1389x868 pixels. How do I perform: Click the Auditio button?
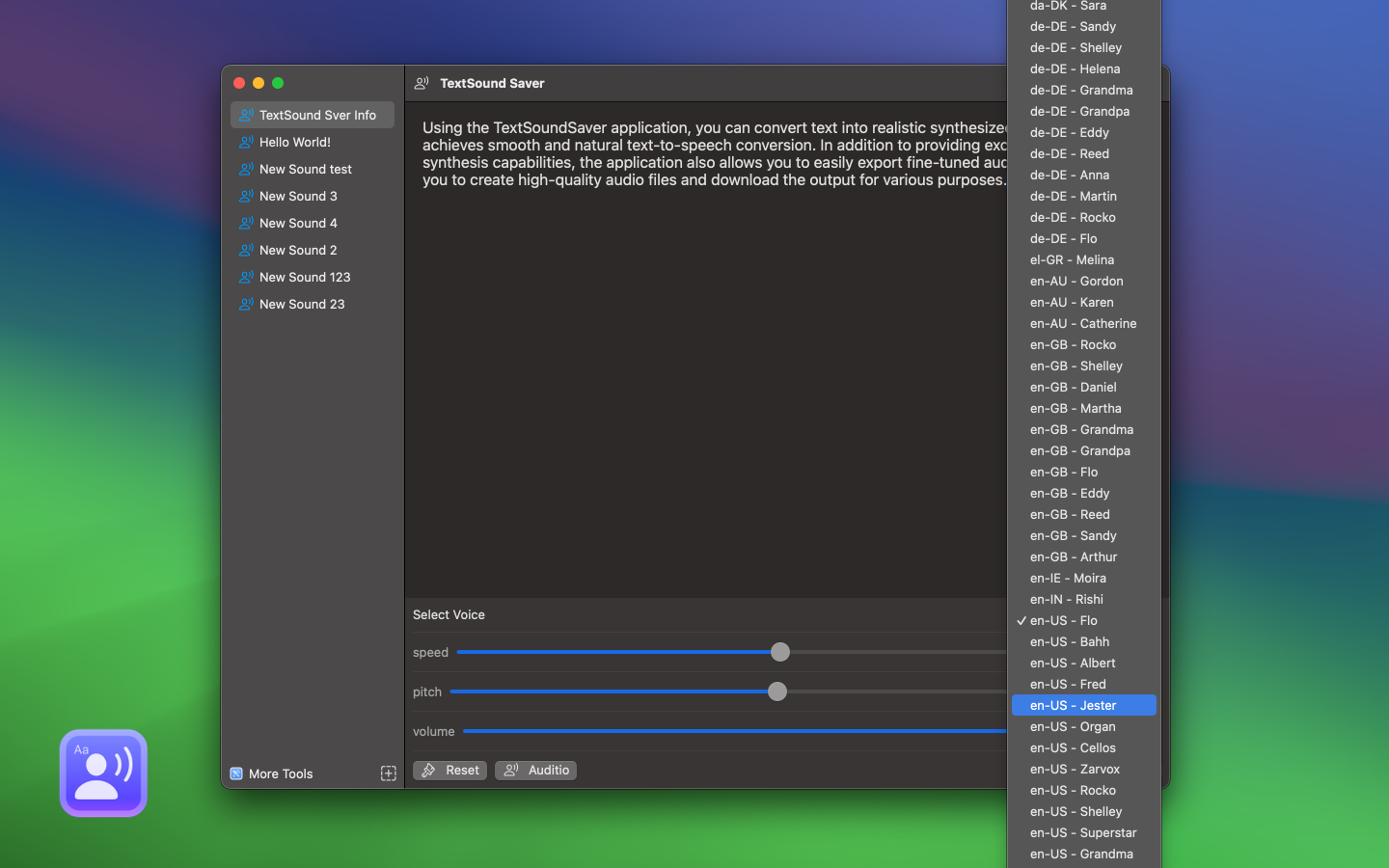(x=535, y=770)
